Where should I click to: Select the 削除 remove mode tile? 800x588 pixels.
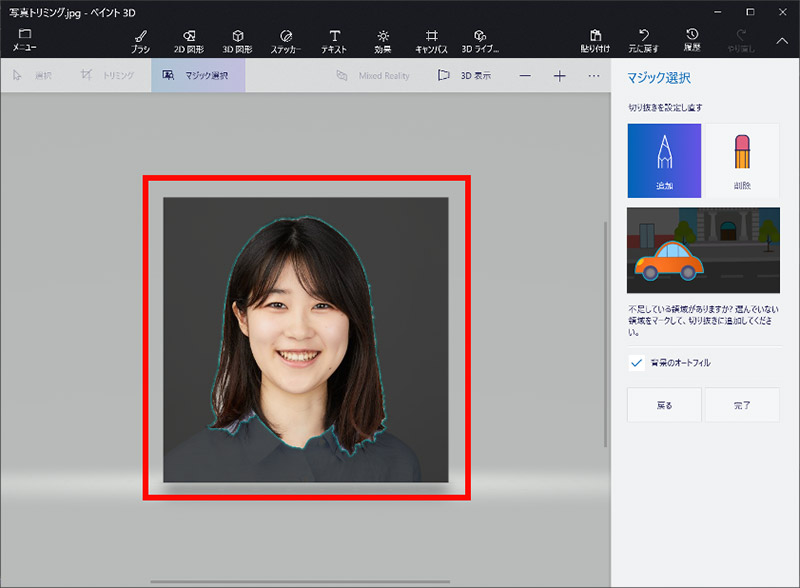741,161
